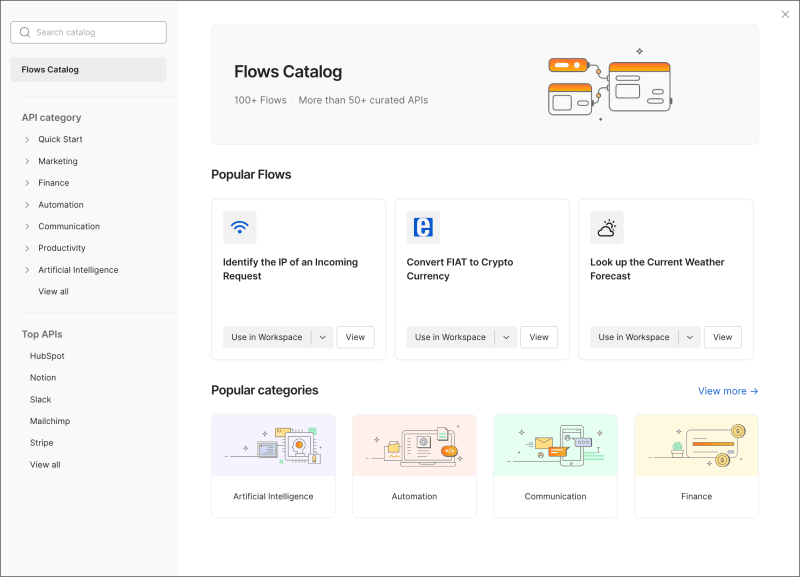
Task: Open the Automation category illustration
Action: coord(414,445)
